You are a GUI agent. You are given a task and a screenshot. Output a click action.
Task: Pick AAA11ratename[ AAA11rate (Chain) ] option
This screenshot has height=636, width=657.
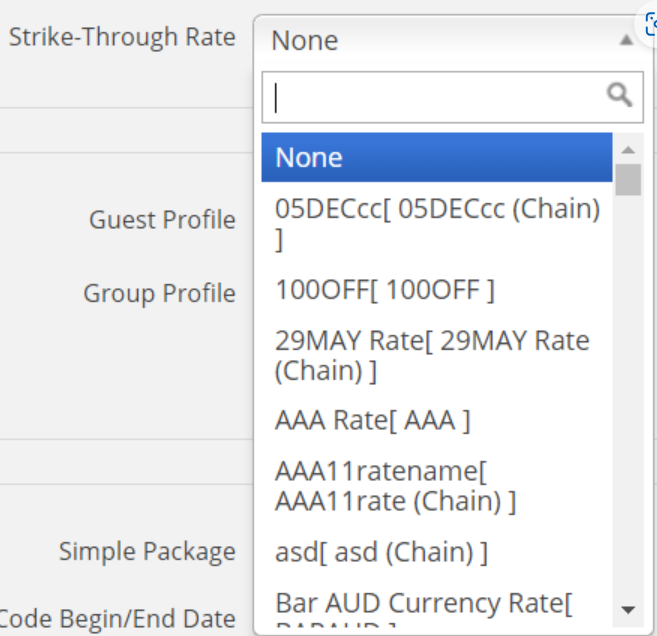pos(437,486)
